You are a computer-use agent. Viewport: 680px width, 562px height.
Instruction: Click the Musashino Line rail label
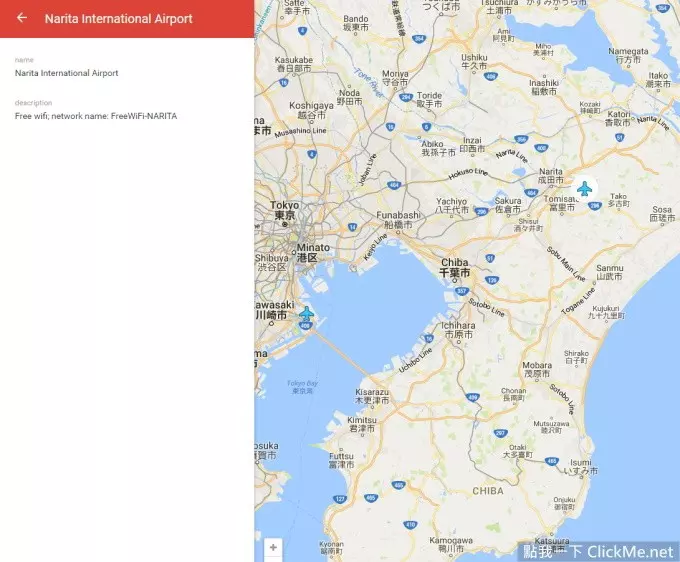click(300, 131)
